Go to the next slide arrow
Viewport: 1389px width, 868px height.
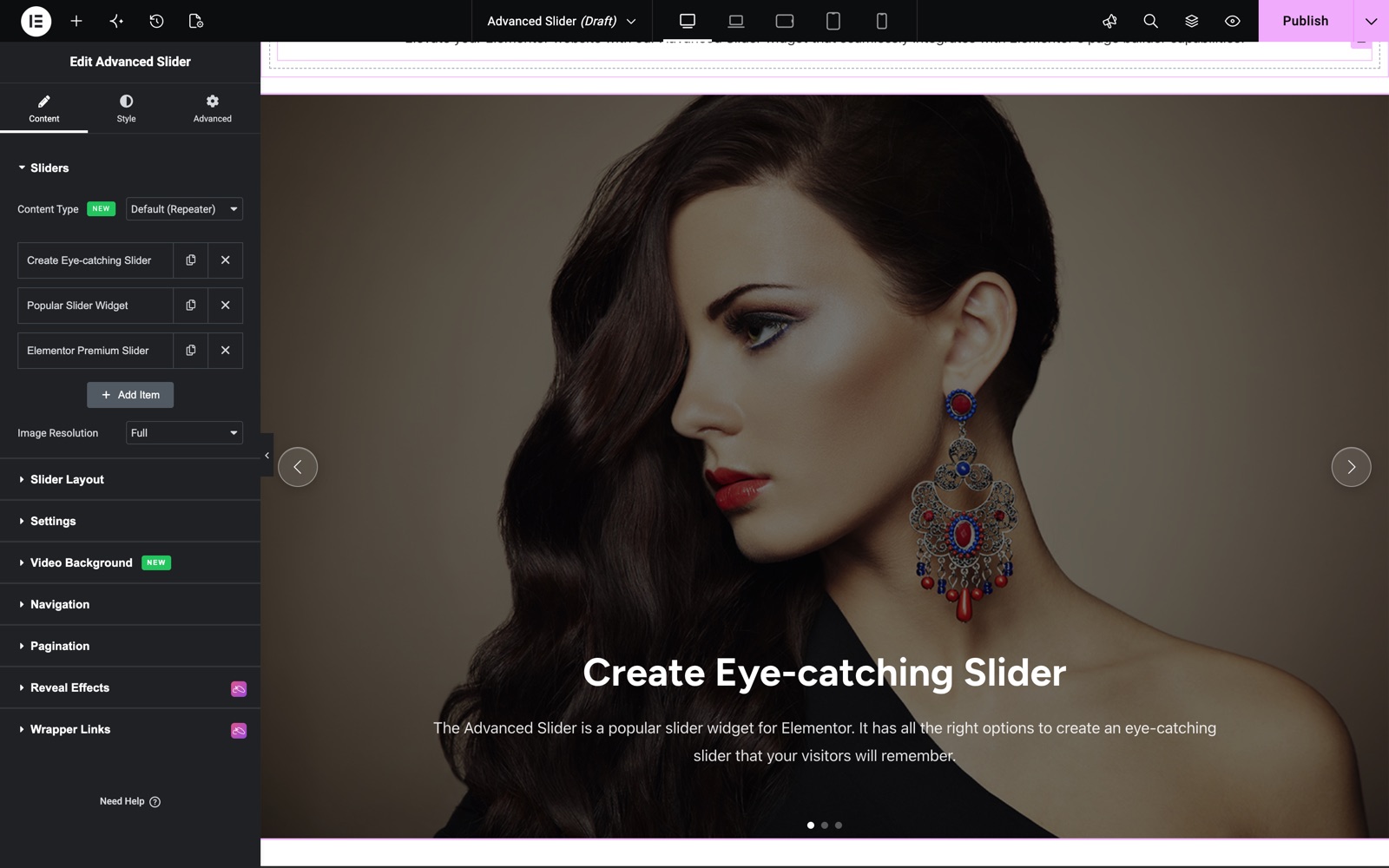point(1351,467)
